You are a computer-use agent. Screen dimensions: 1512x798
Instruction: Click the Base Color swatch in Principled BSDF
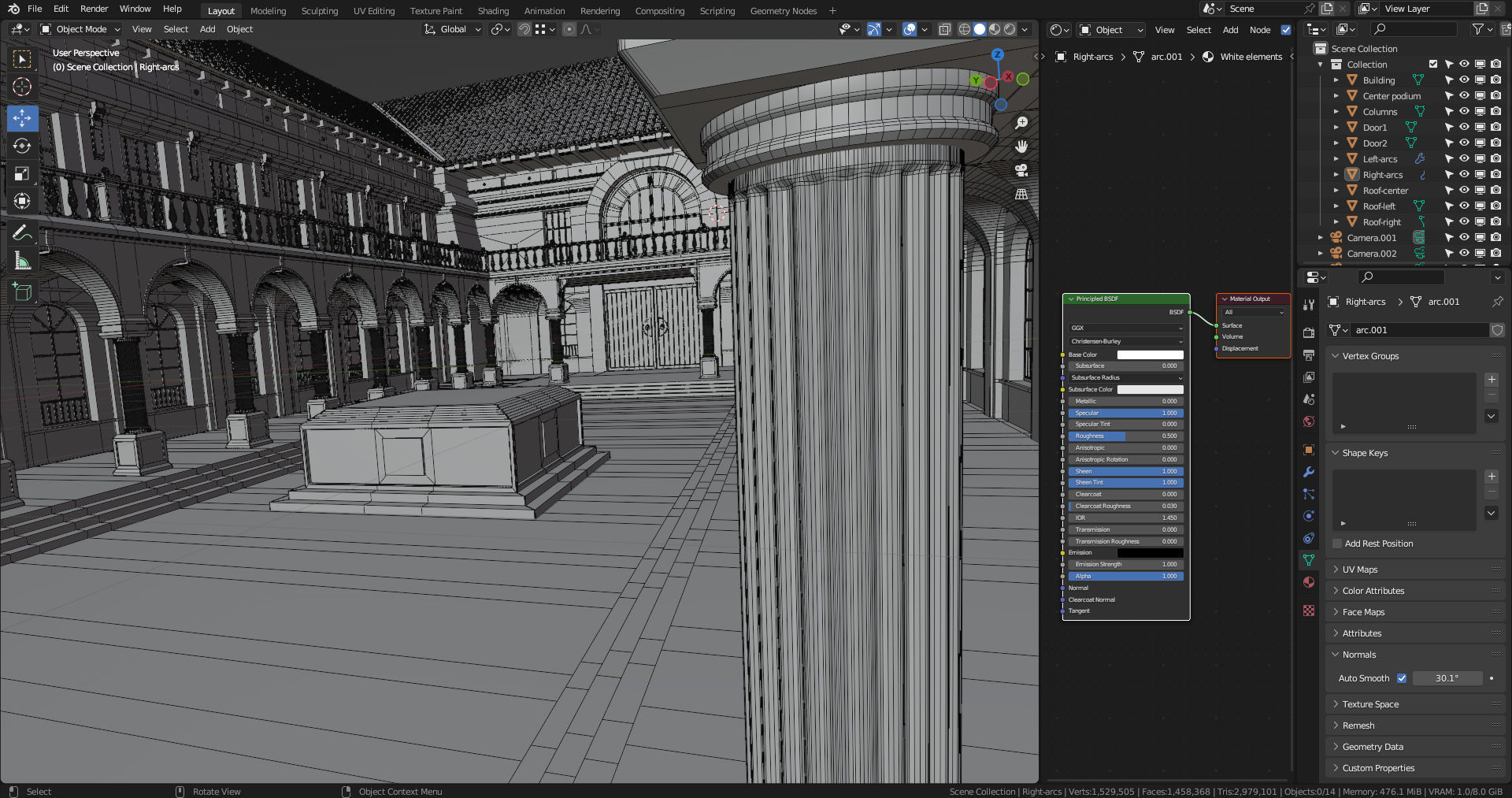pyautogui.click(x=1150, y=354)
